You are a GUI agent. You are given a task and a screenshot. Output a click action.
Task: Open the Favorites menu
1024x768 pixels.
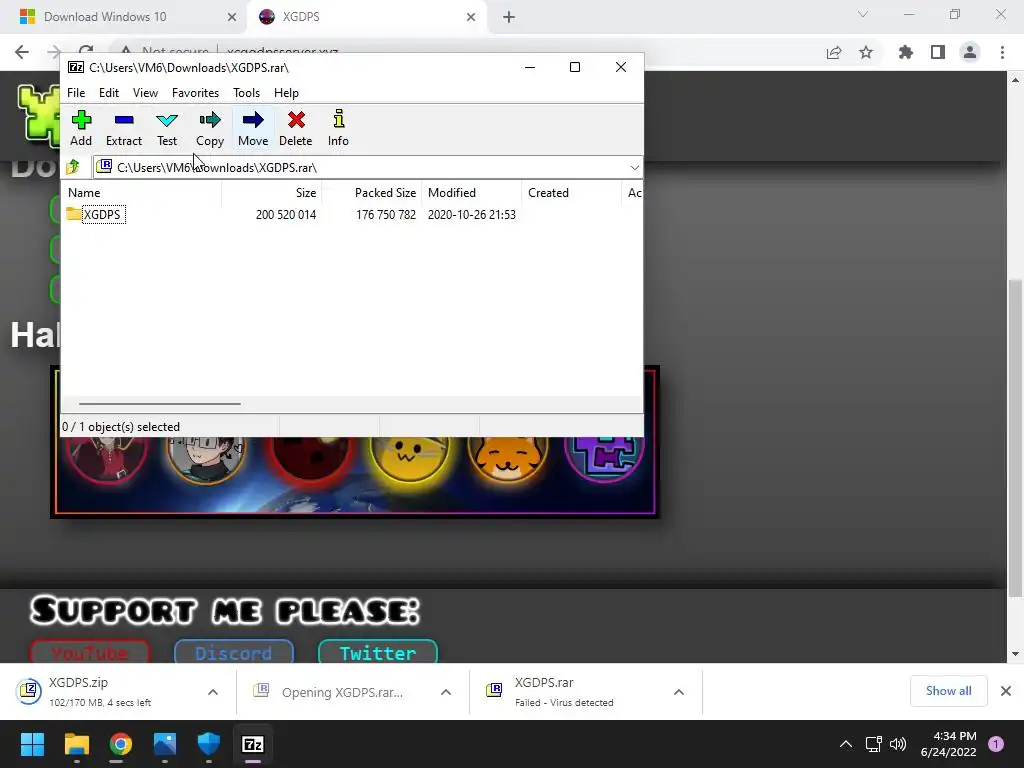tap(195, 93)
